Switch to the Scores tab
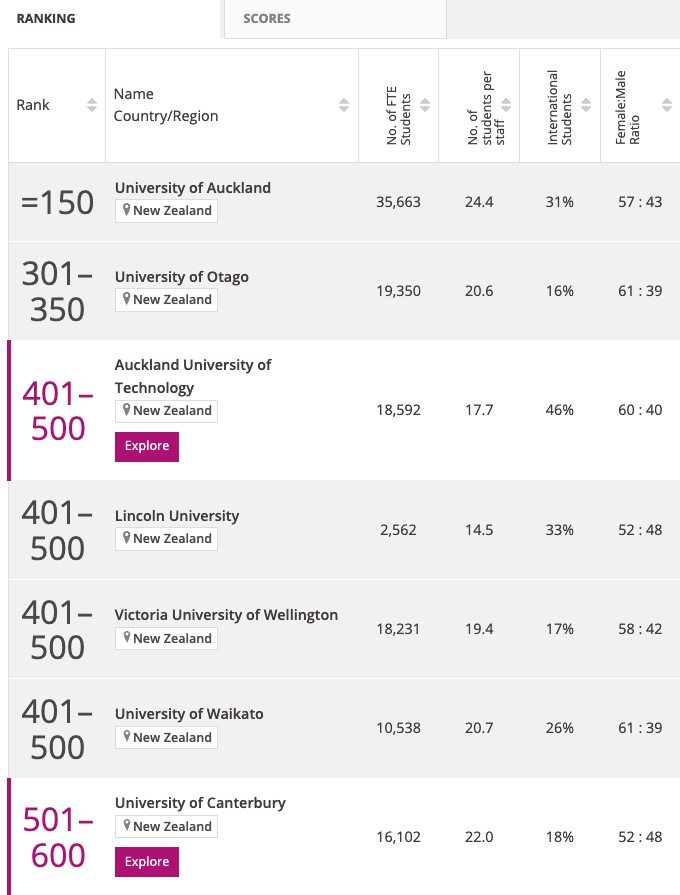 tap(267, 18)
